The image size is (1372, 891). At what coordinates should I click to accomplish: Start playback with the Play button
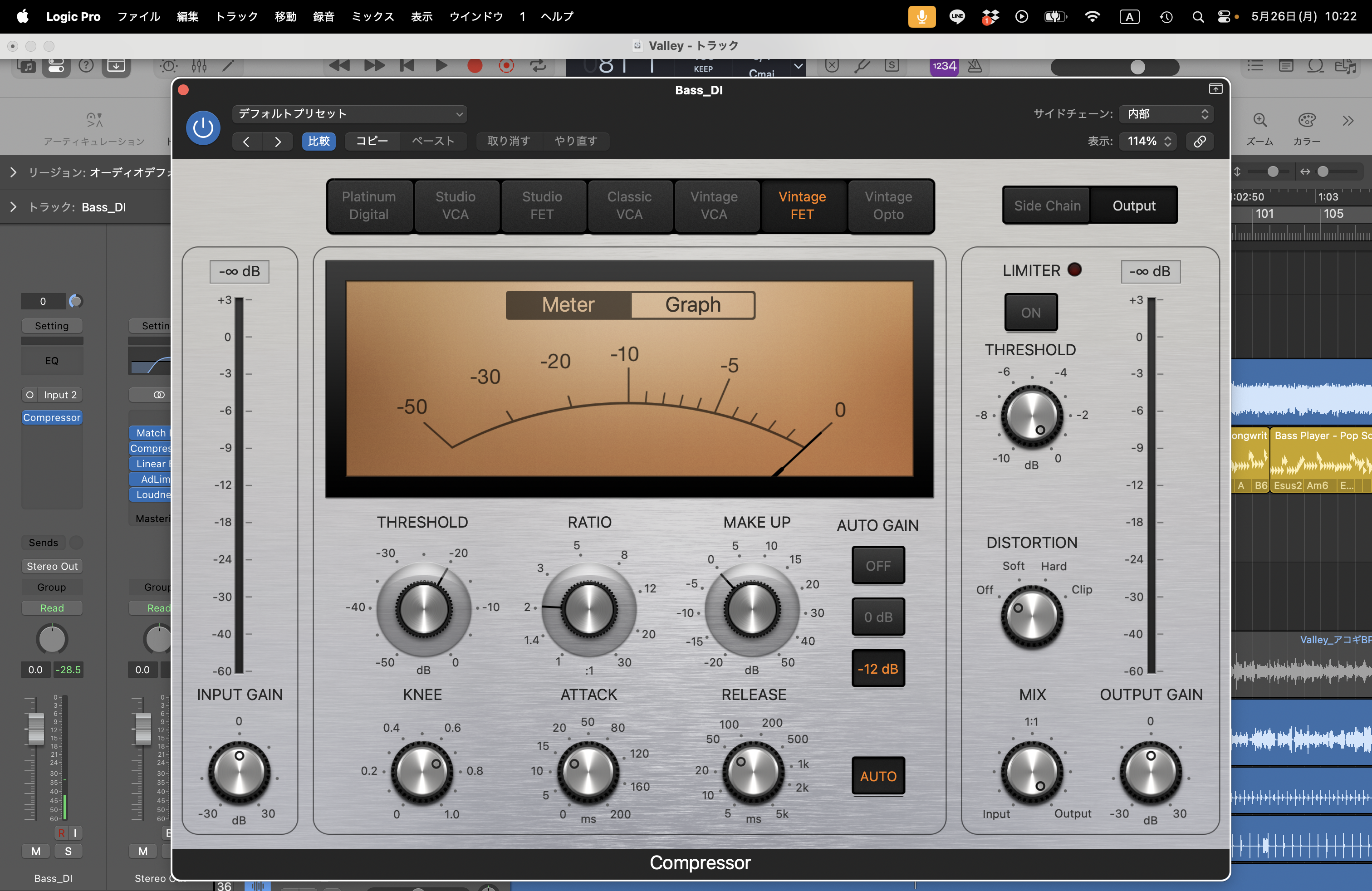pos(441,66)
